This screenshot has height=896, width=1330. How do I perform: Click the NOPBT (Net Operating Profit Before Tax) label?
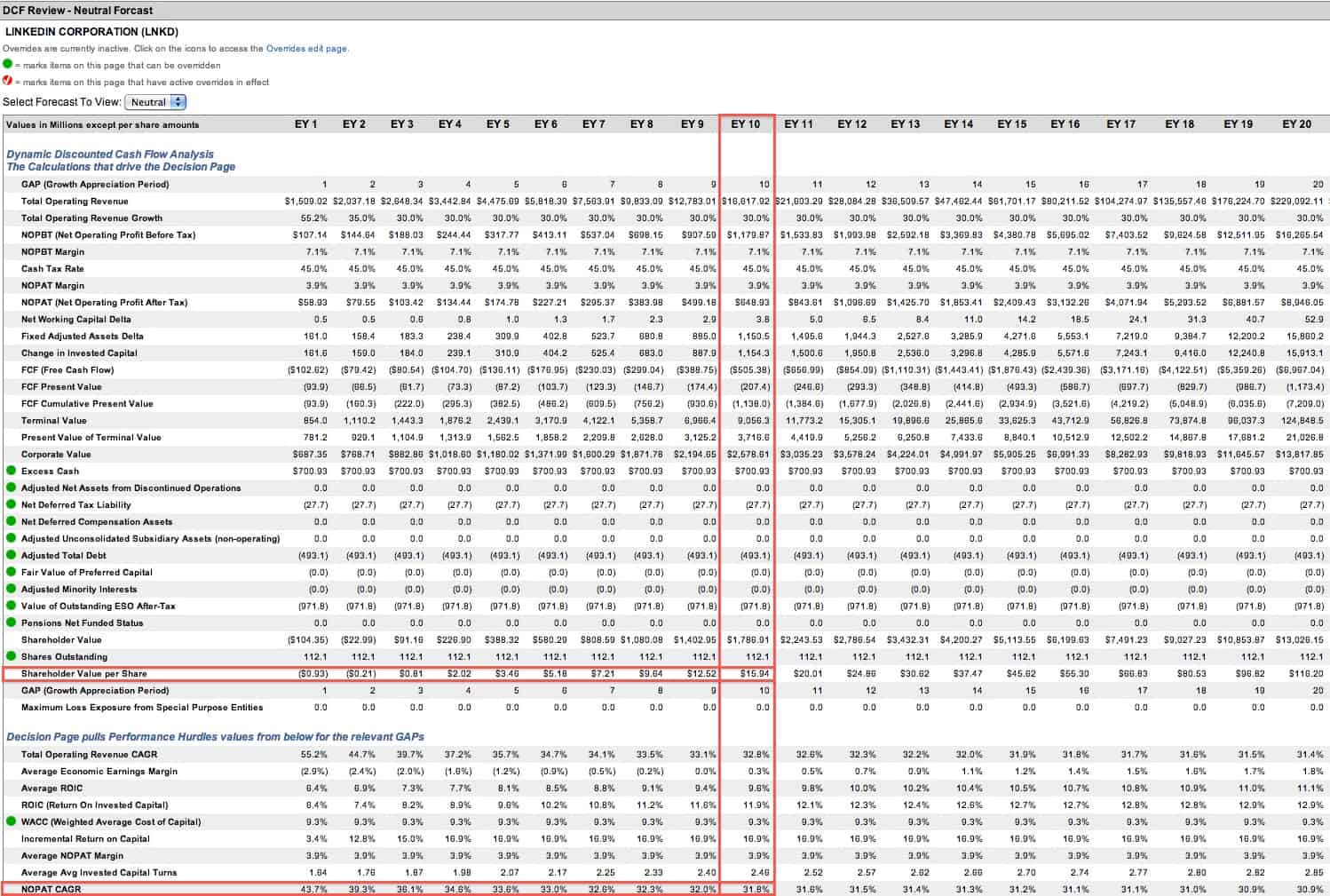tap(108, 235)
